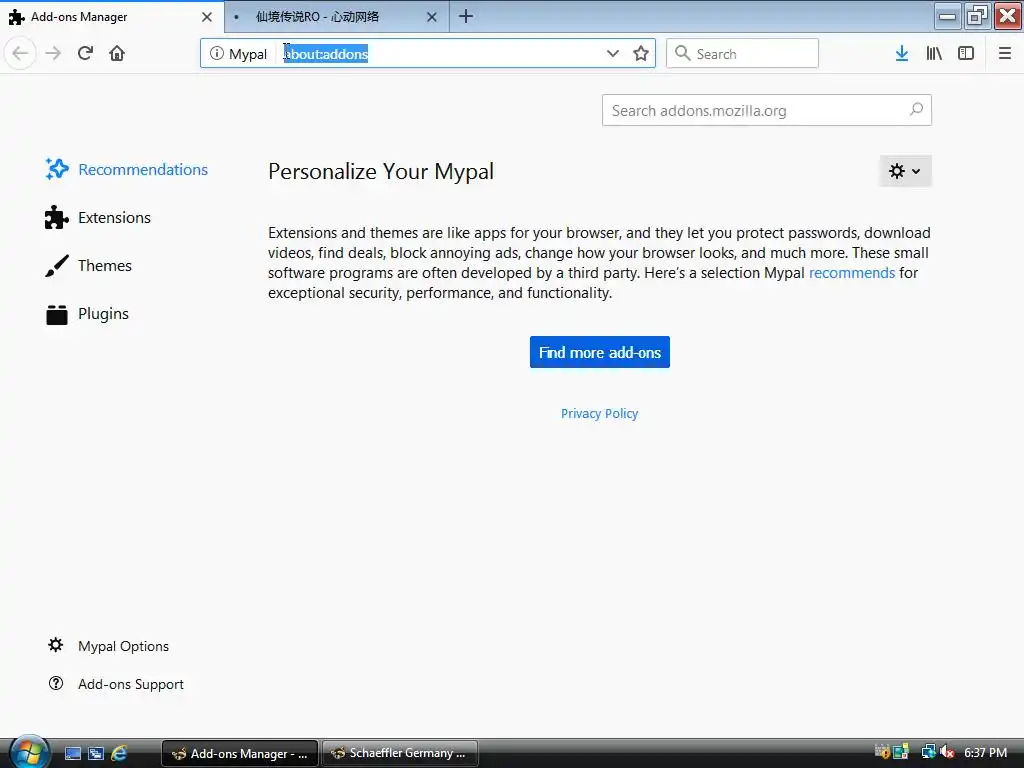Click the Themes brush icon
Screen dimensions: 1024x768
point(57,266)
